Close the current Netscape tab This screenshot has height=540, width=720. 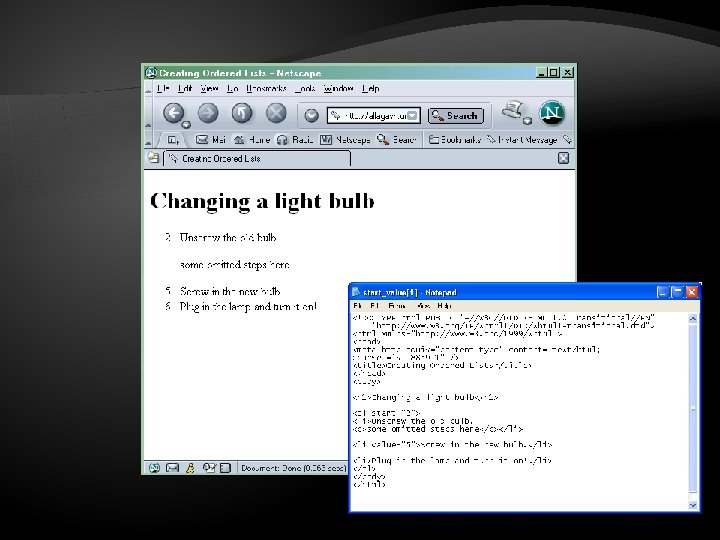[563, 158]
